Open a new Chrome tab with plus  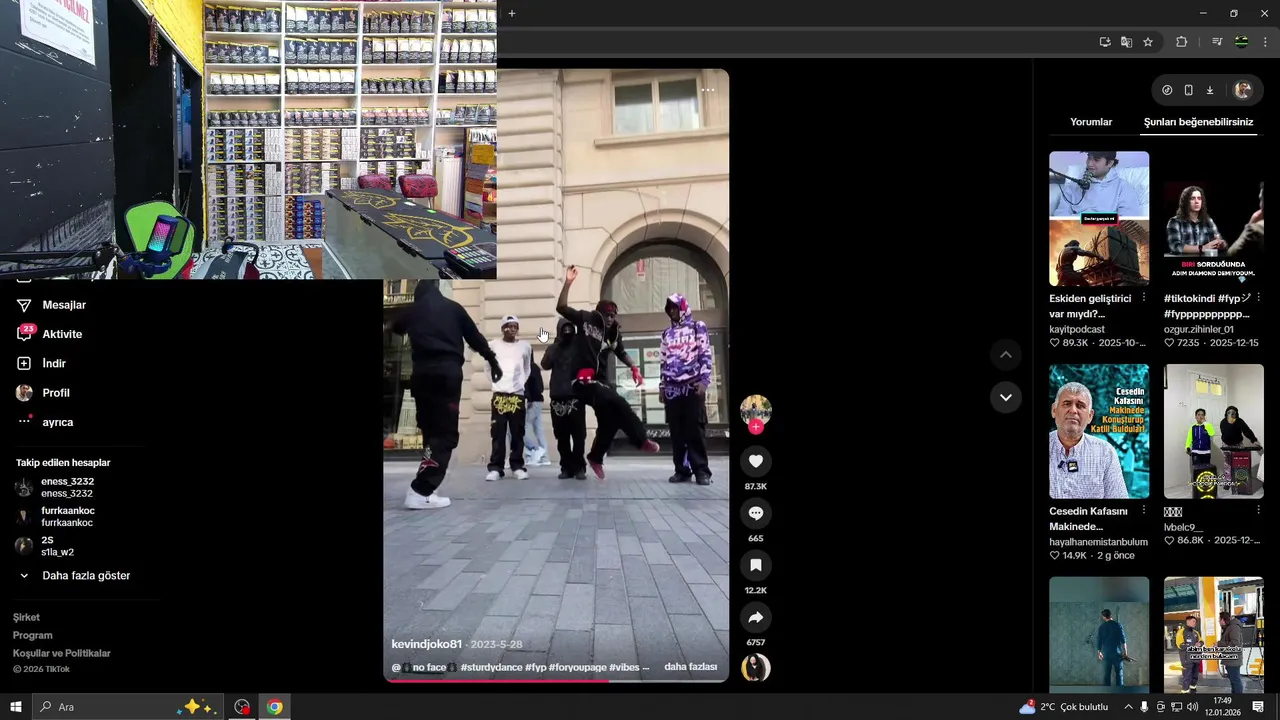pyautogui.click(x=511, y=13)
